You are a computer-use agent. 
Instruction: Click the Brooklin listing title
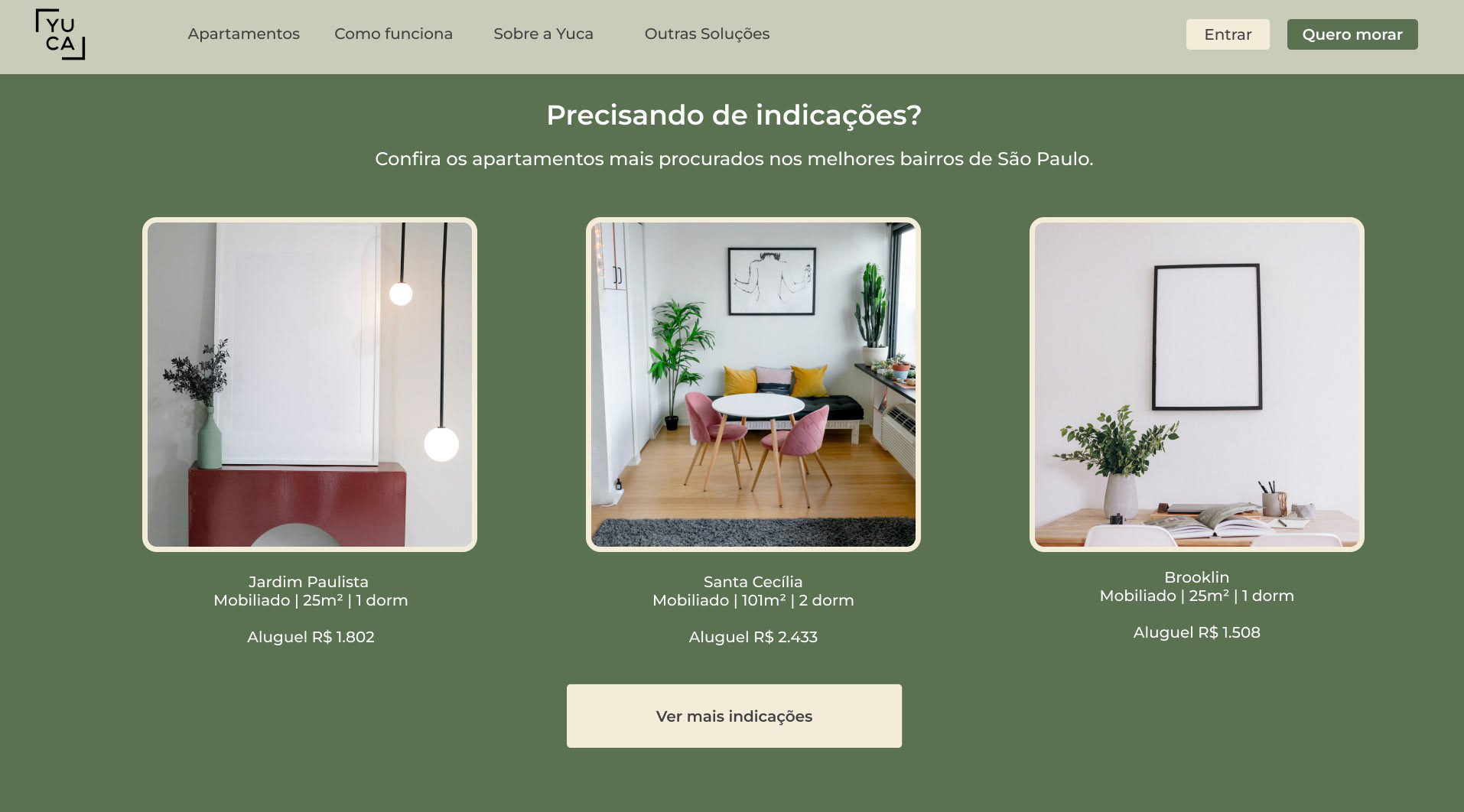point(1197,577)
